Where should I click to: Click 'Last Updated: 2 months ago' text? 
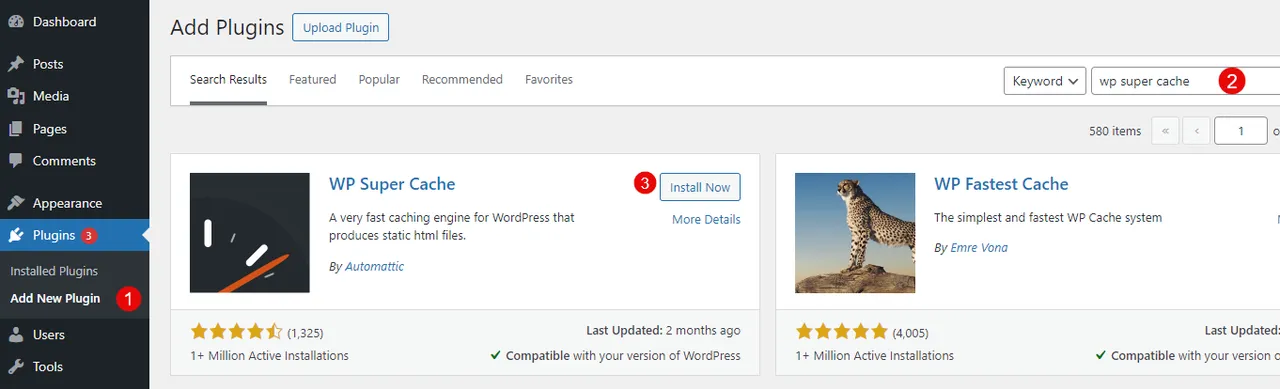[x=663, y=330]
